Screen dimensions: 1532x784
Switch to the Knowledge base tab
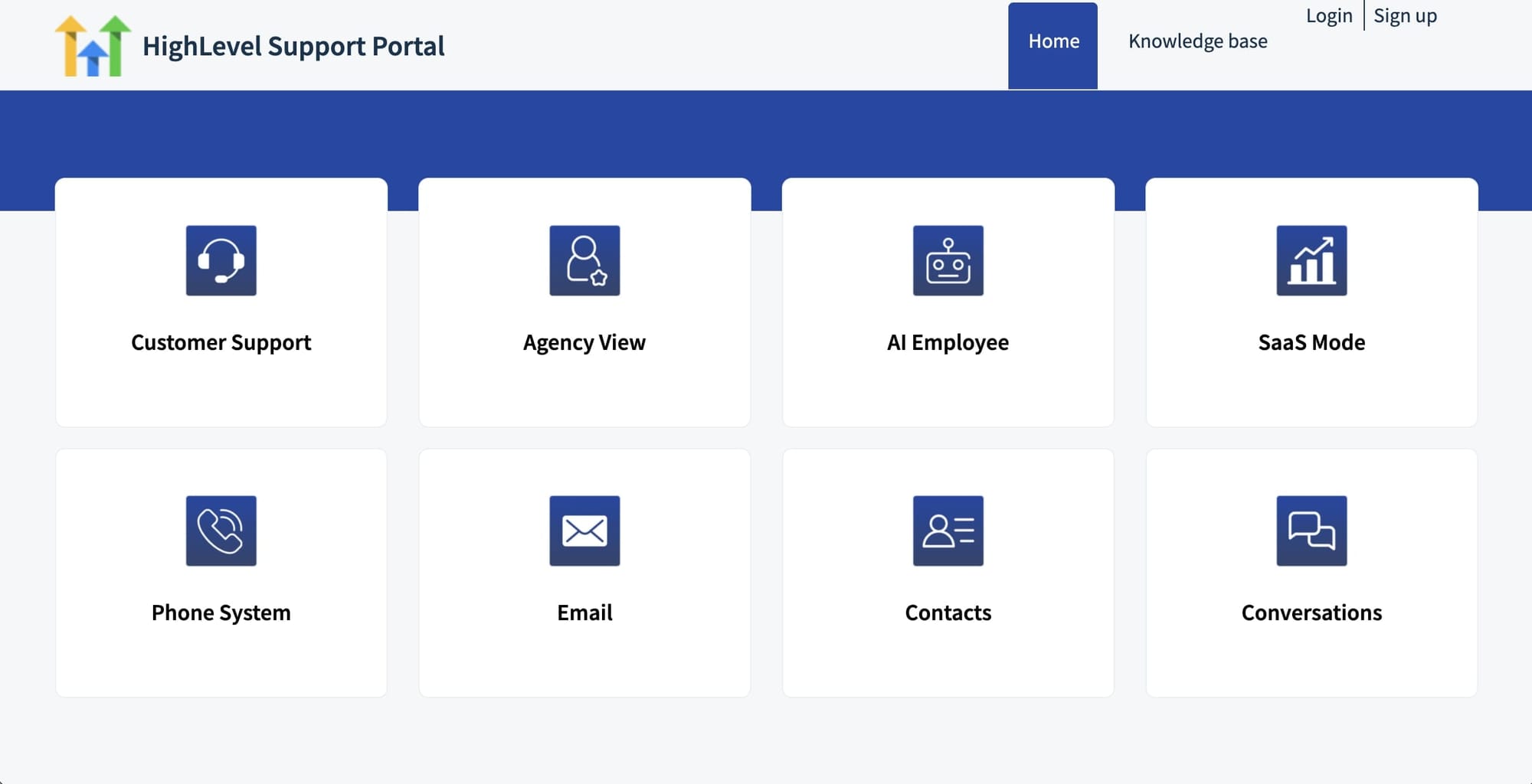tap(1197, 41)
